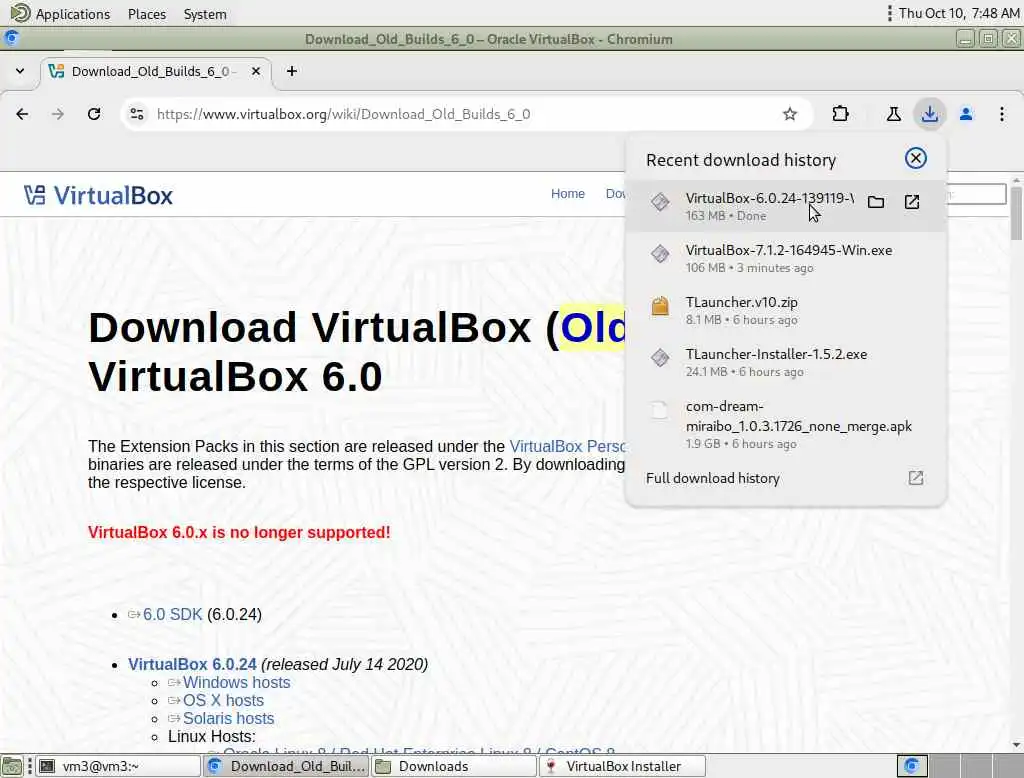Screen dimensions: 1024x778
Task: Open Chromium three-dot menu
Action: [1002, 114]
